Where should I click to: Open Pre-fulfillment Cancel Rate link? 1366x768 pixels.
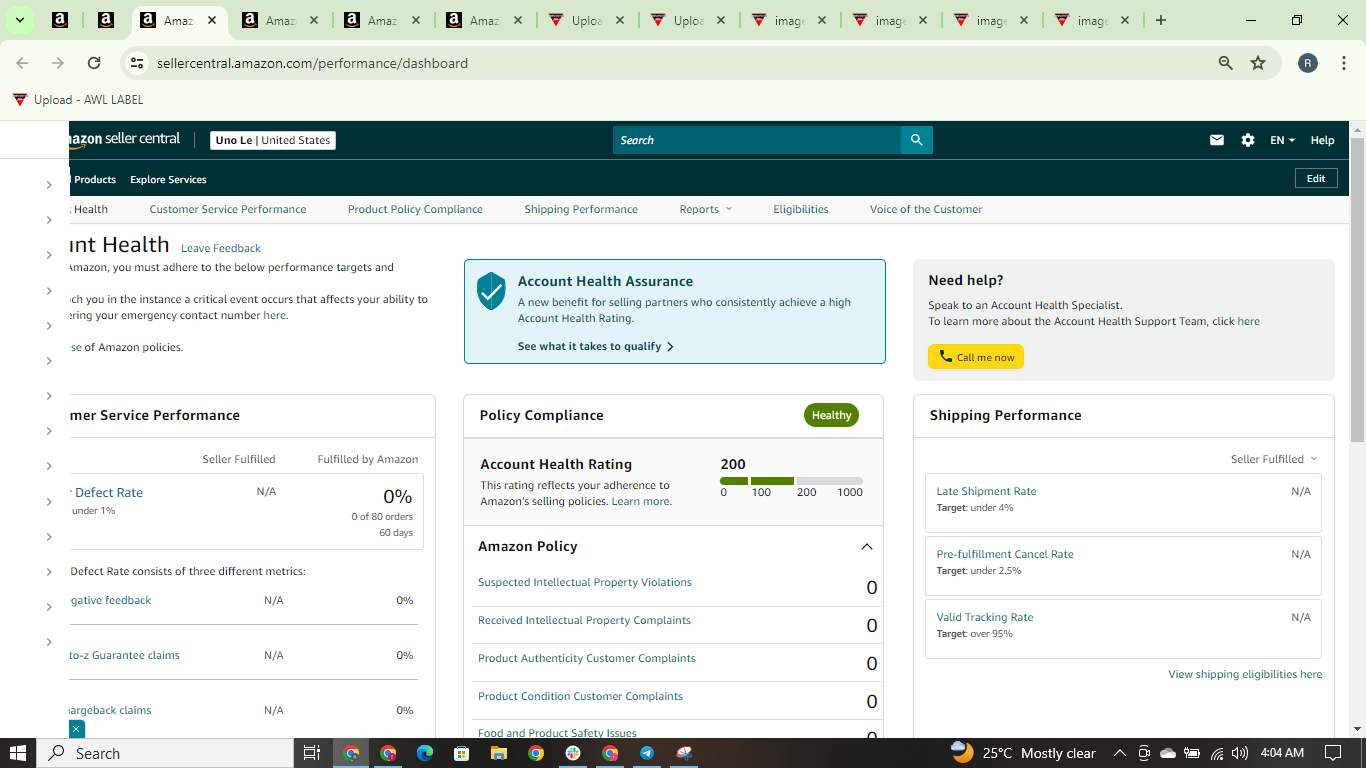pos(1005,554)
